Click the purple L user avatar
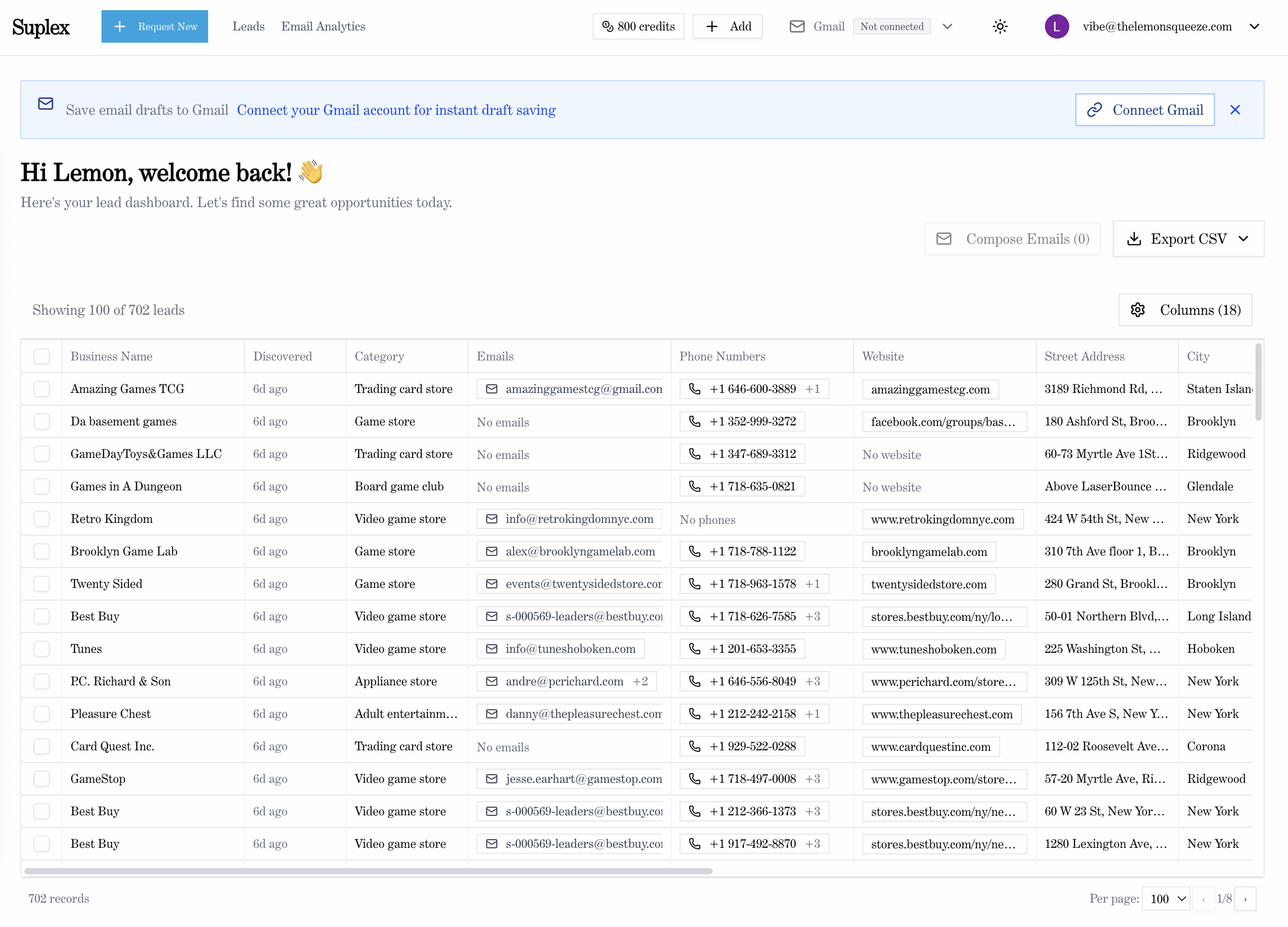Viewport: 1288px width, 927px height. (x=1056, y=27)
